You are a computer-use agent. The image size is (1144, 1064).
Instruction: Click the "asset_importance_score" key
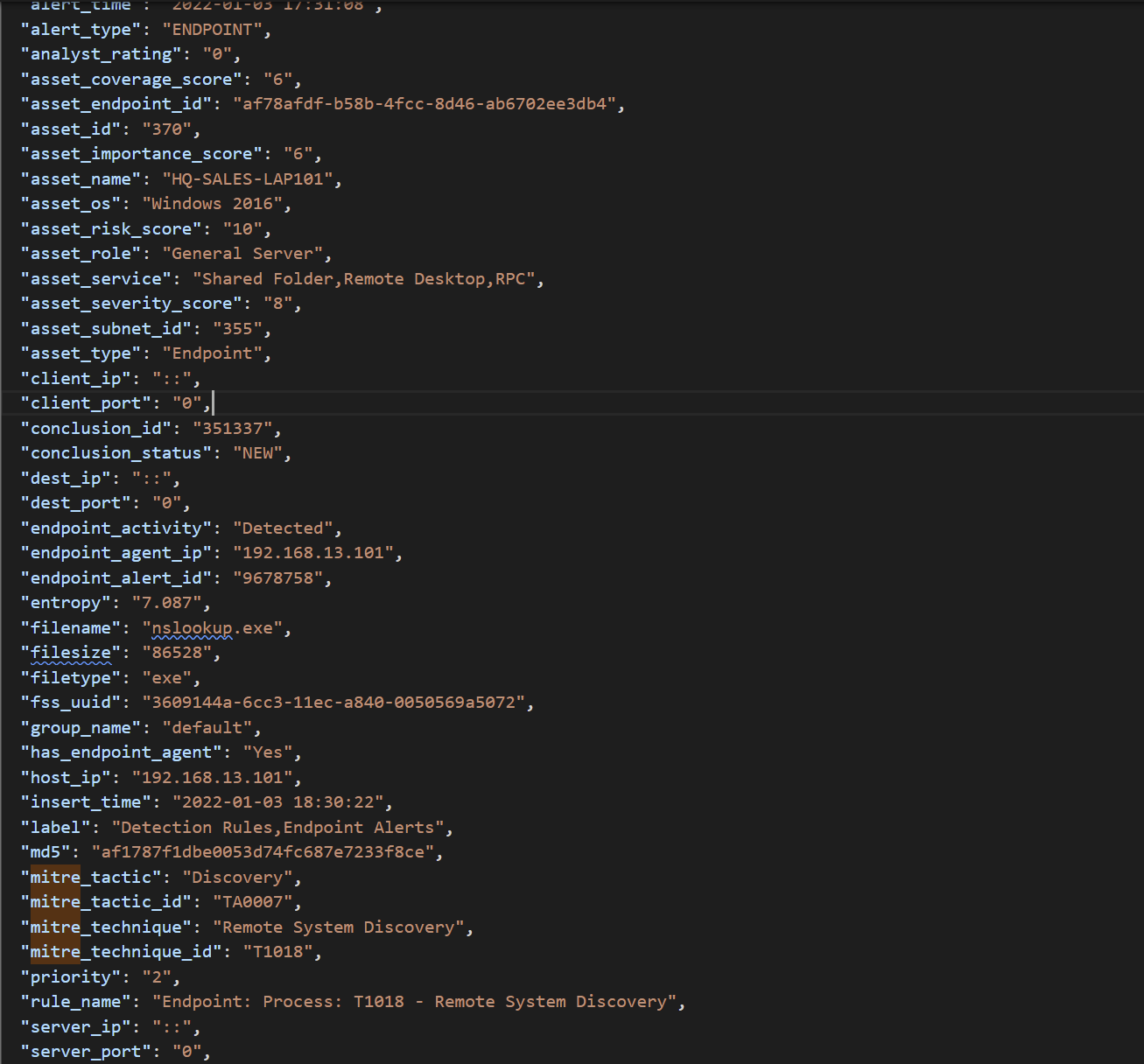pos(142,154)
